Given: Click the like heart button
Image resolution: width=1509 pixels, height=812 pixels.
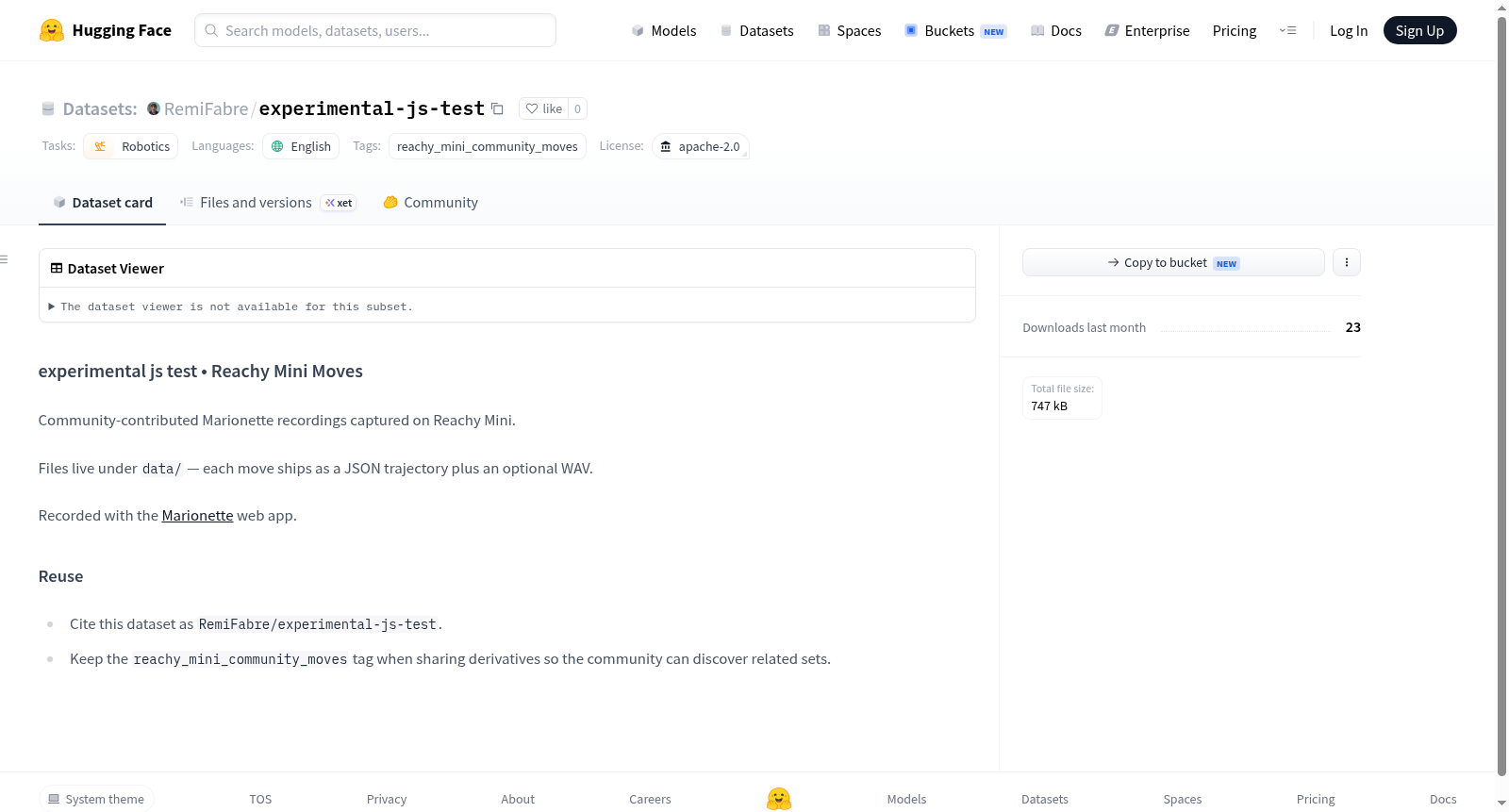Looking at the screenshot, I should click(x=544, y=108).
